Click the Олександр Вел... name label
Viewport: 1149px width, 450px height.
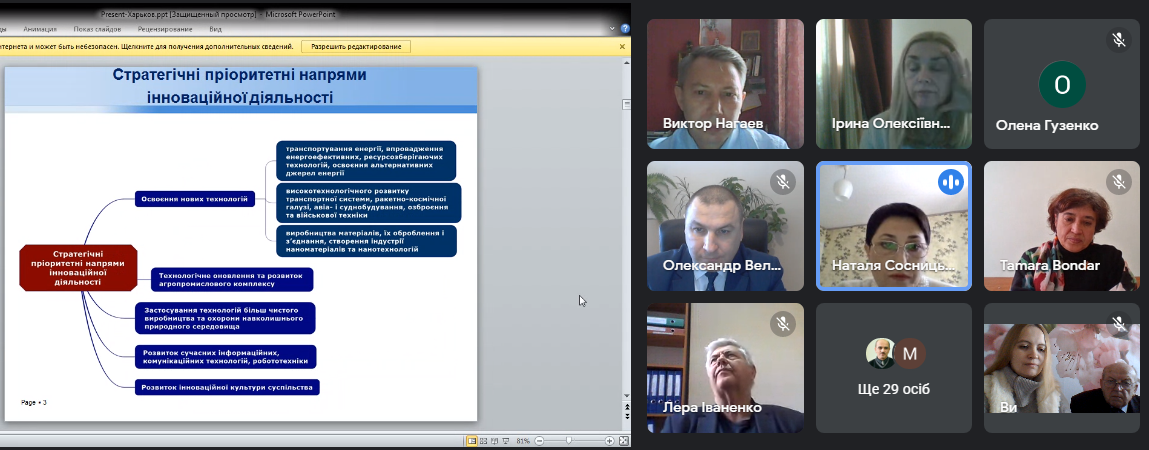(722, 265)
